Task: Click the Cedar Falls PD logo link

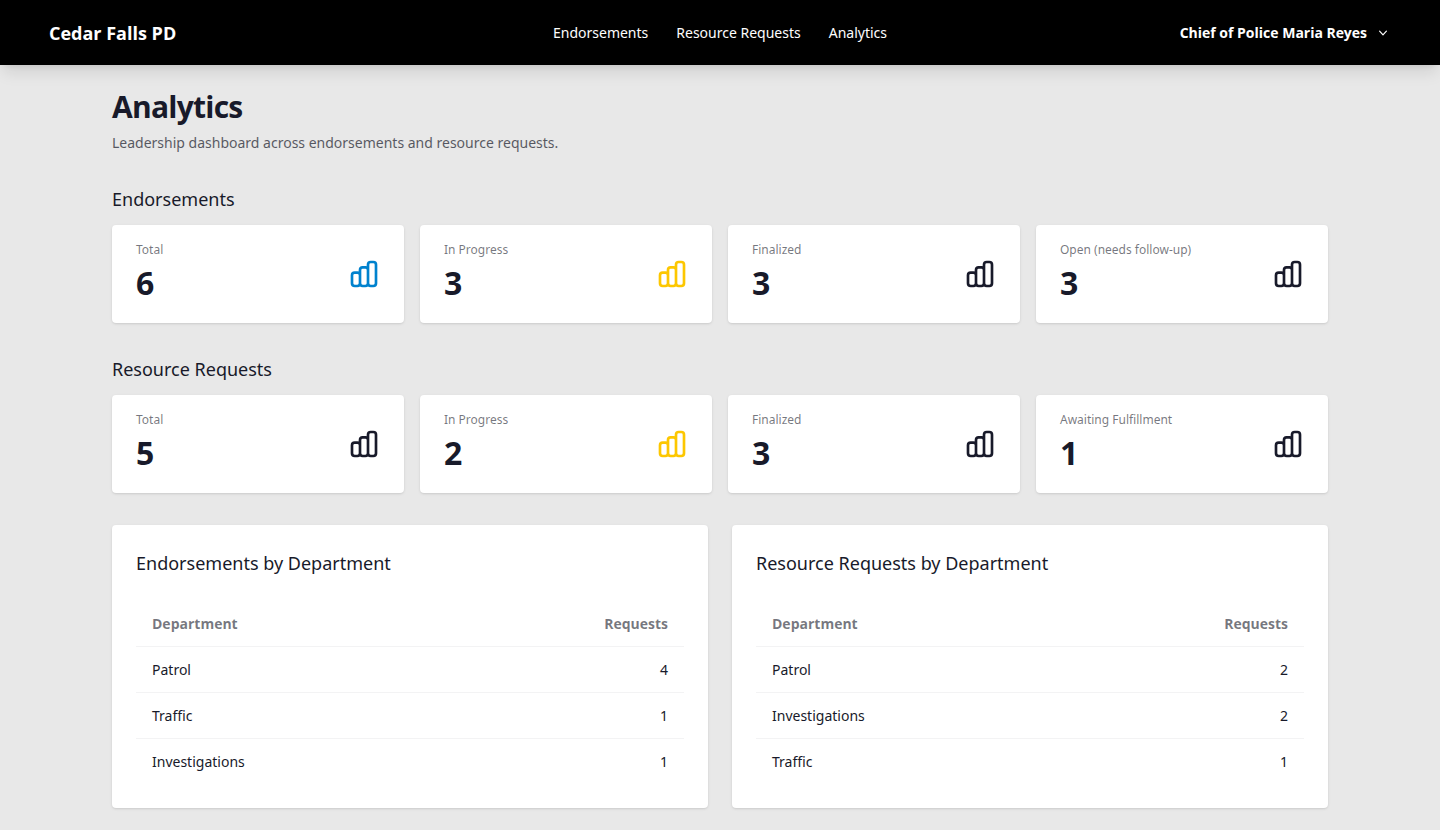Action: (112, 33)
